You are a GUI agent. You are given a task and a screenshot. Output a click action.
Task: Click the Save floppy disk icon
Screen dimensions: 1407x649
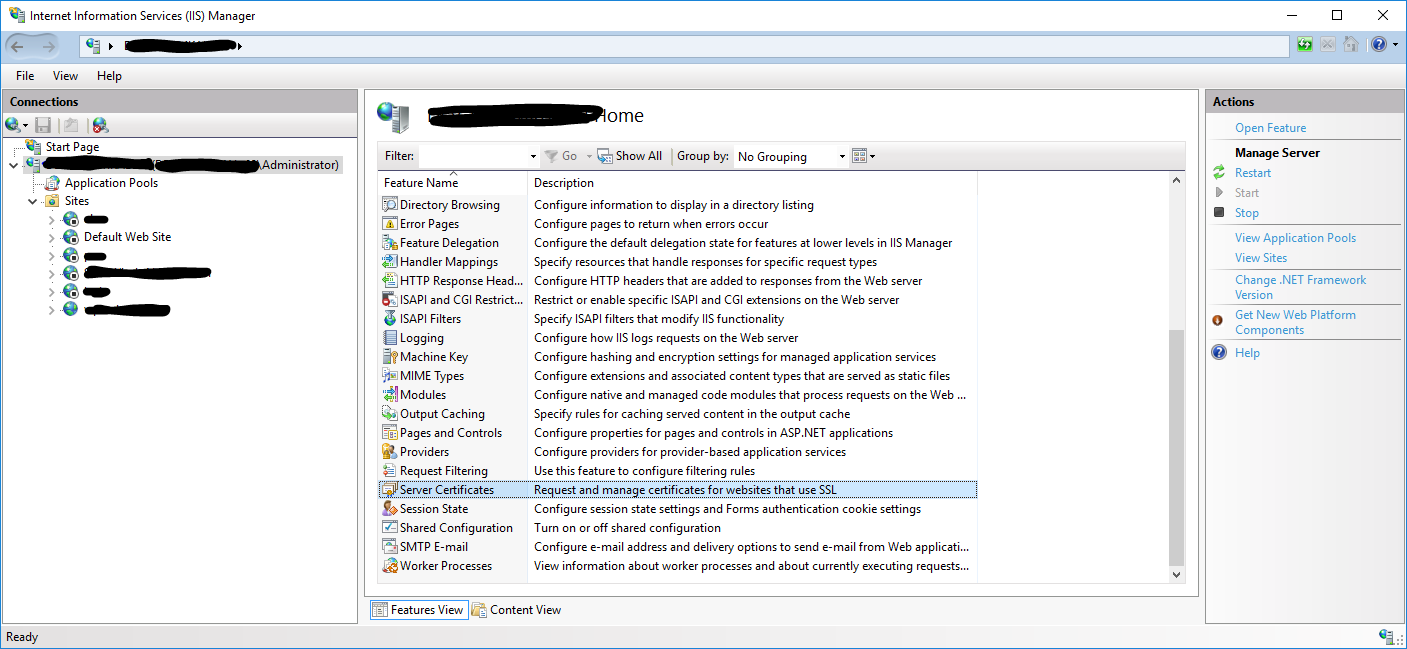[43, 125]
